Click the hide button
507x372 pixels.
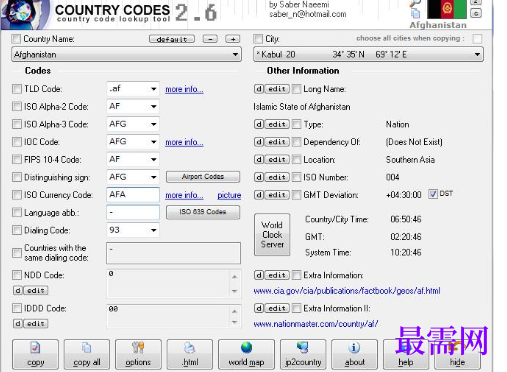tap(457, 354)
